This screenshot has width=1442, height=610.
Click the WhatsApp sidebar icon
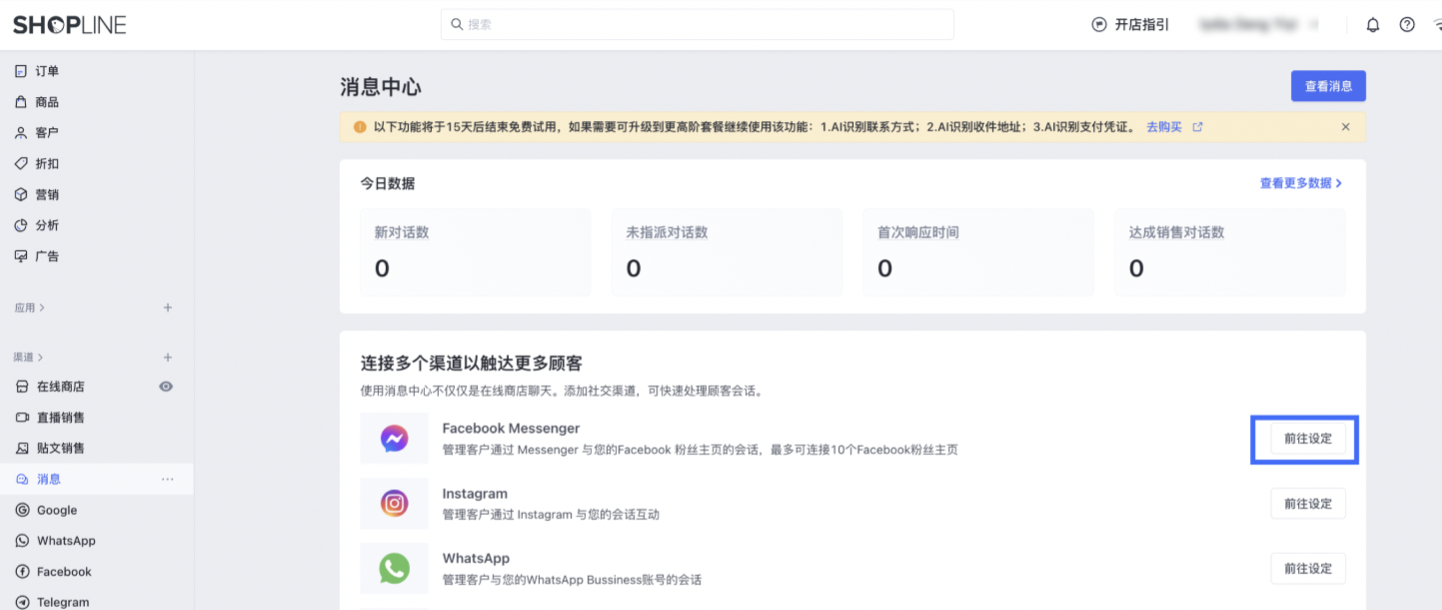point(22,541)
